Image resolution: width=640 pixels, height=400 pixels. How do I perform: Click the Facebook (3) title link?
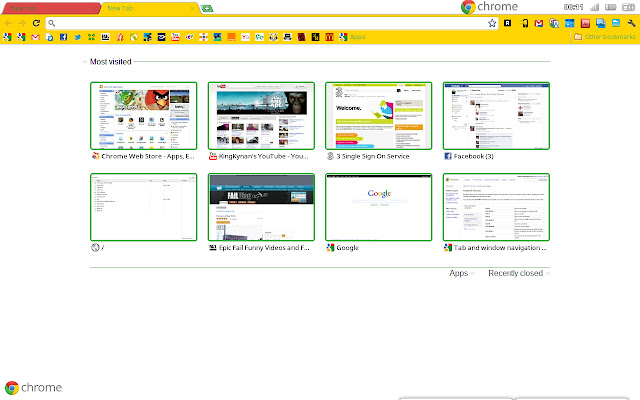click(473, 156)
